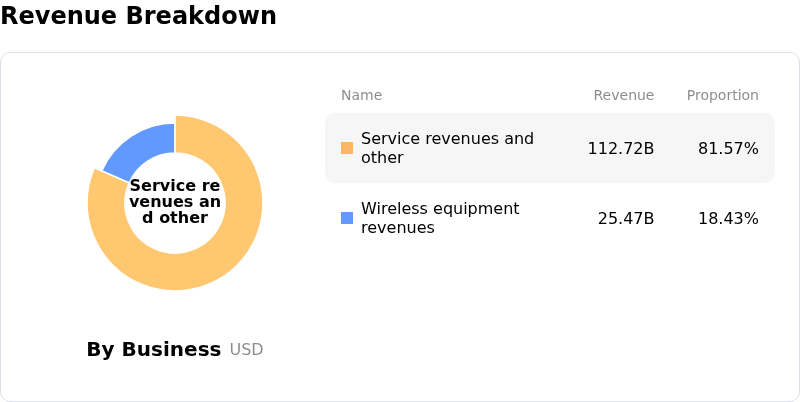Click the Revenue column header
Image resolution: width=800 pixels, height=402 pixels.
pos(623,95)
